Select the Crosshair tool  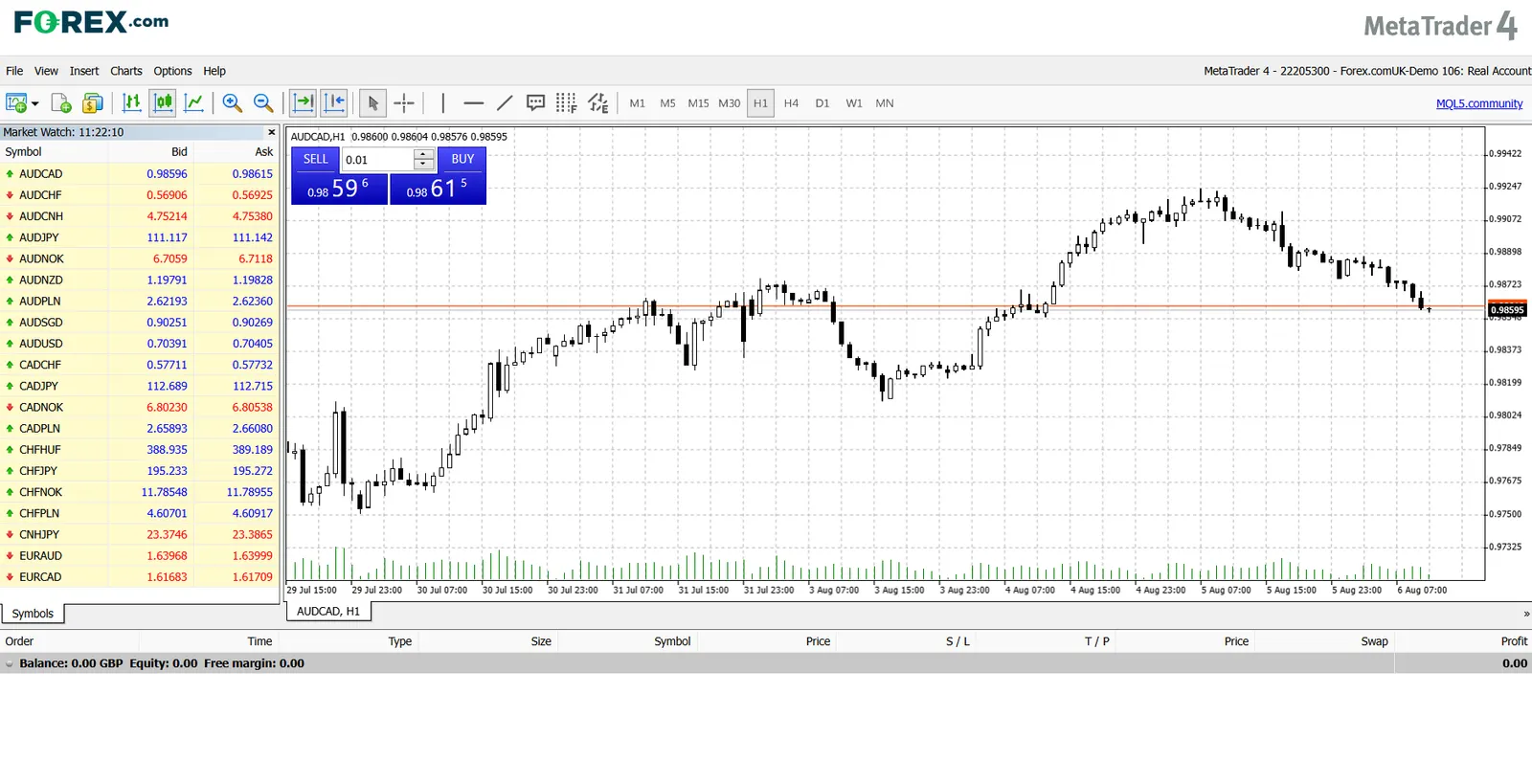404,103
